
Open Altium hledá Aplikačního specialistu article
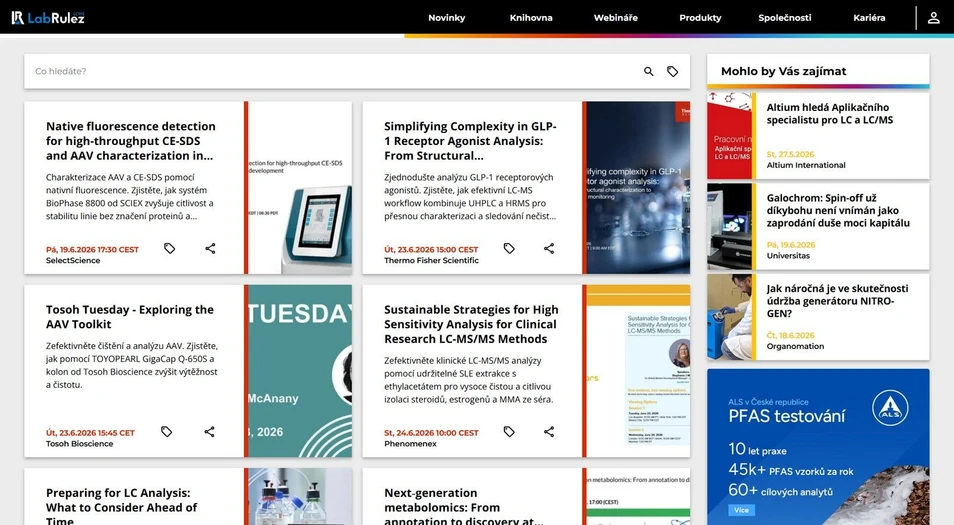(x=830, y=114)
